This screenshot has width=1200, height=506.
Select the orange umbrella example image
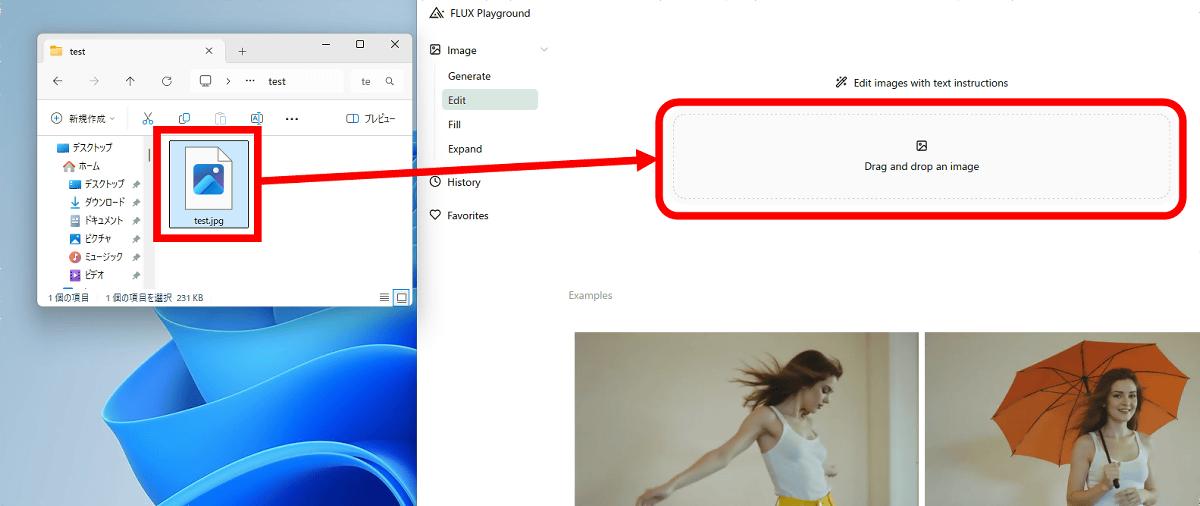point(1062,419)
